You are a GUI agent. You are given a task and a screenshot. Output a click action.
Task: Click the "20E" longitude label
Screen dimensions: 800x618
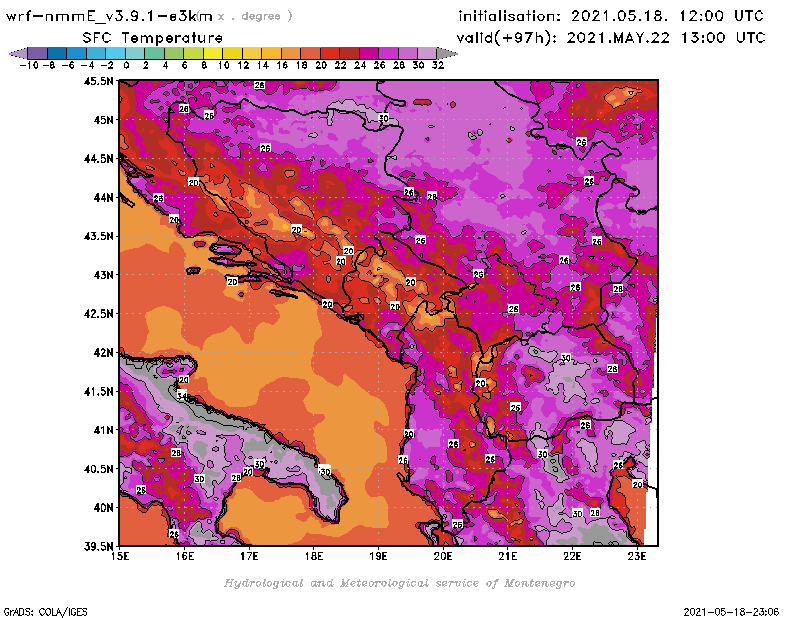click(443, 556)
